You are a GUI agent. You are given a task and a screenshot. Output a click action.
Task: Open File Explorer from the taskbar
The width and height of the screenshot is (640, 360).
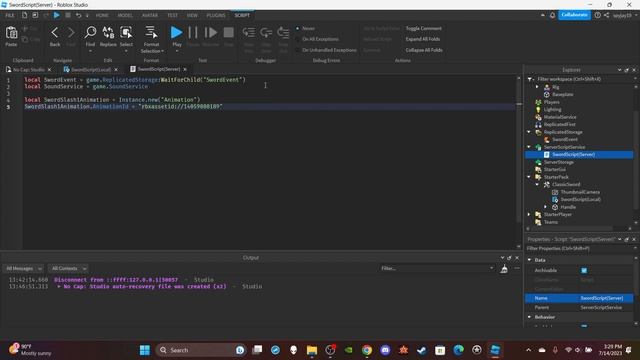pyautogui.click(x=312, y=350)
